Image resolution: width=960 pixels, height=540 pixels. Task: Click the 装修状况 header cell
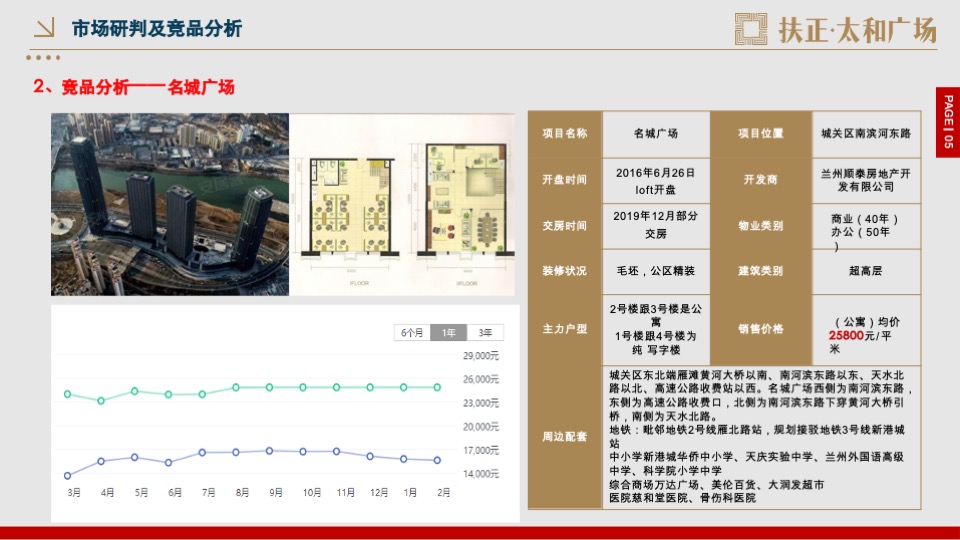(564, 271)
